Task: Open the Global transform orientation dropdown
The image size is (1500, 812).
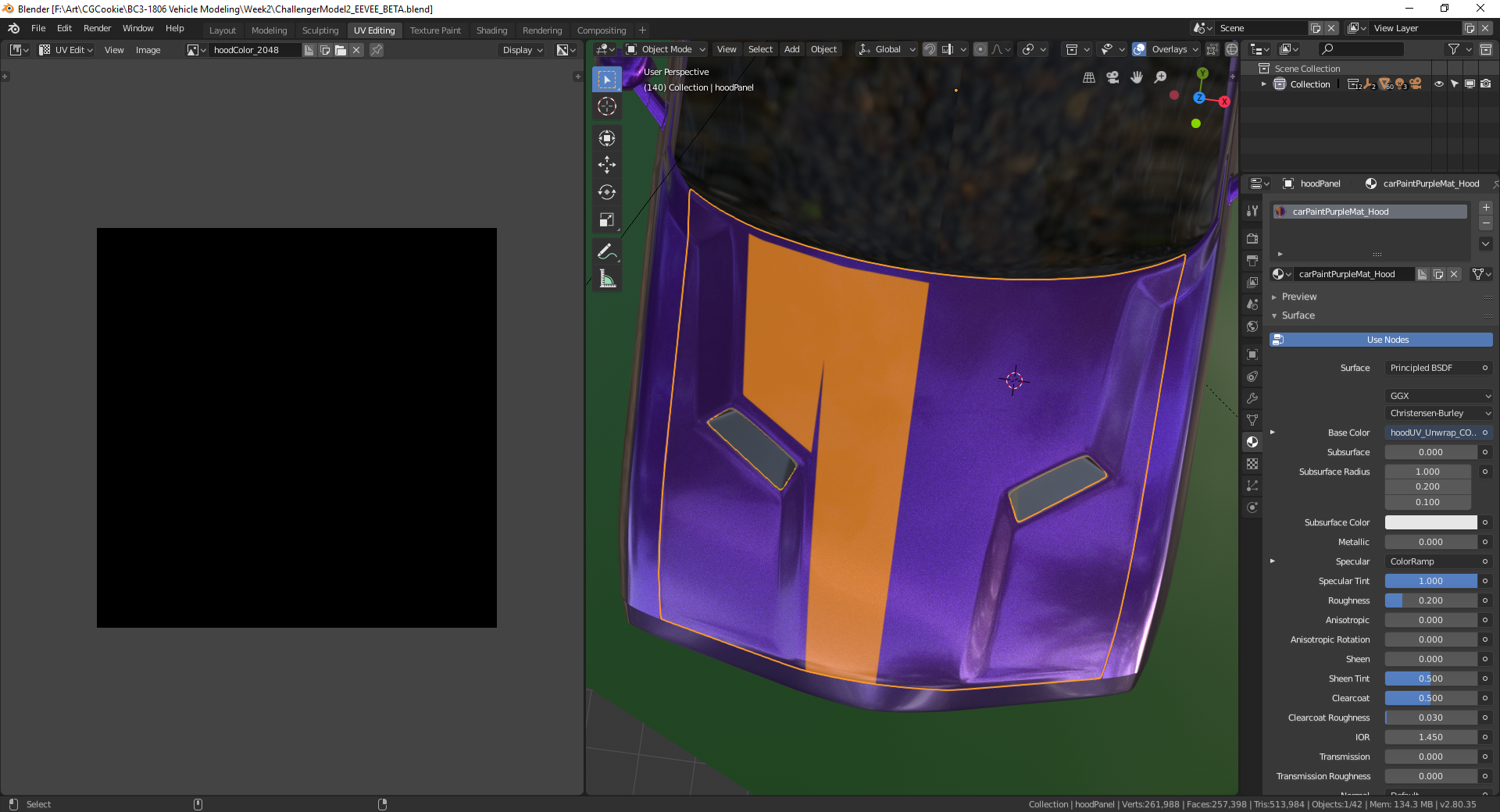Action: 887,49
